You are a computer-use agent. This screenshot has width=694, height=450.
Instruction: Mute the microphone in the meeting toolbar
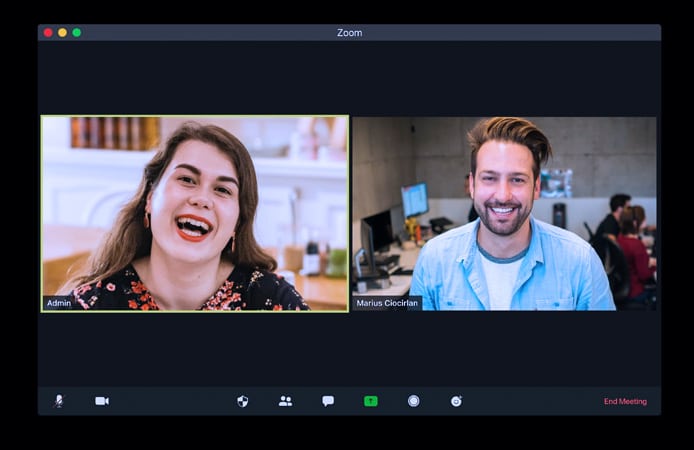coord(58,401)
